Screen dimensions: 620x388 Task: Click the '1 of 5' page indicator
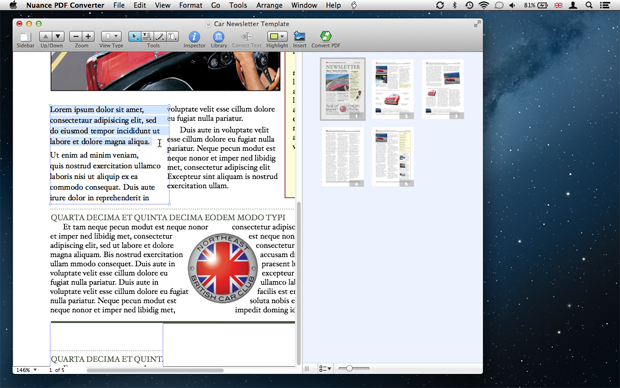(57, 370)
